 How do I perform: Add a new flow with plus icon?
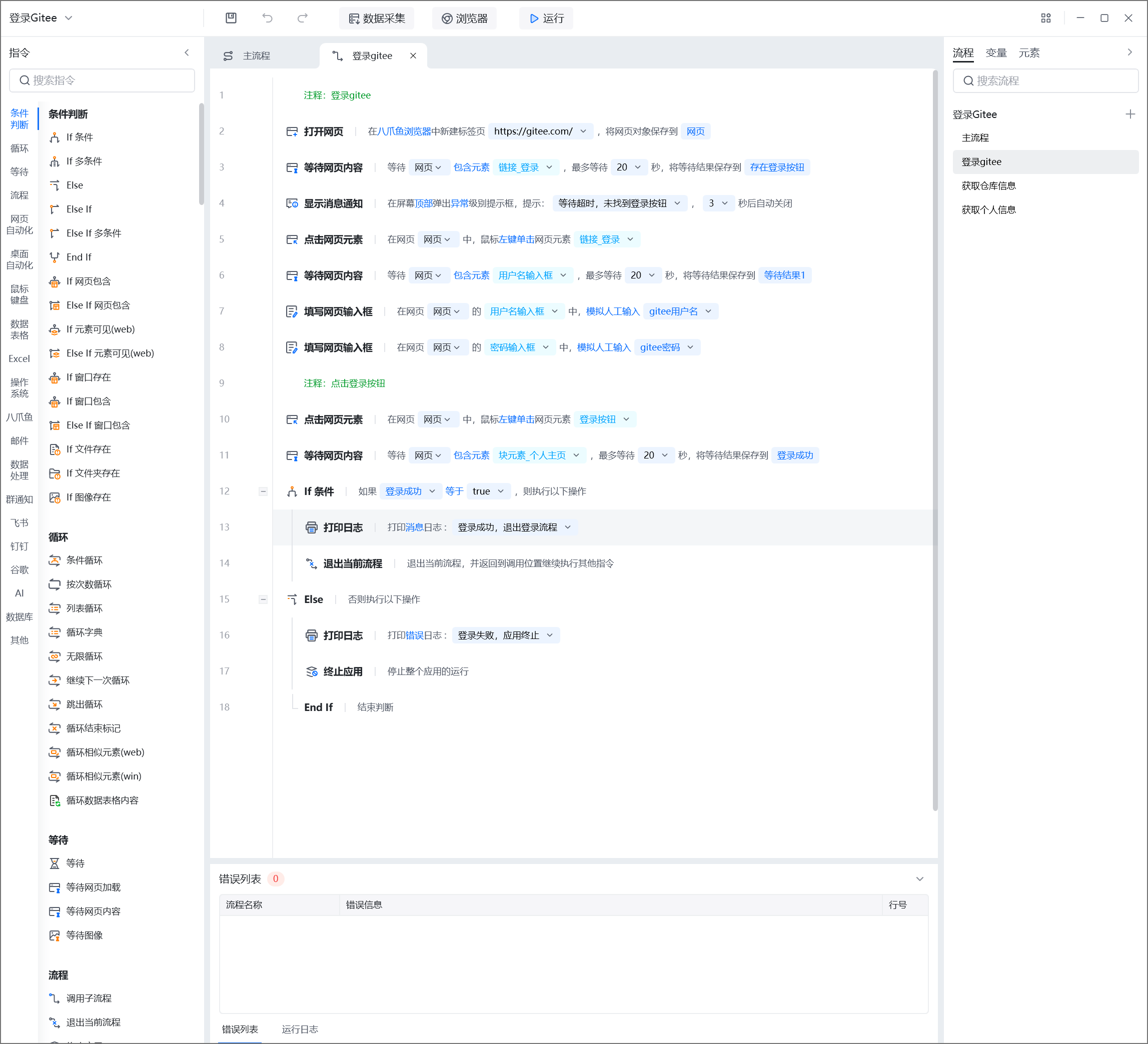(1130, 114)
